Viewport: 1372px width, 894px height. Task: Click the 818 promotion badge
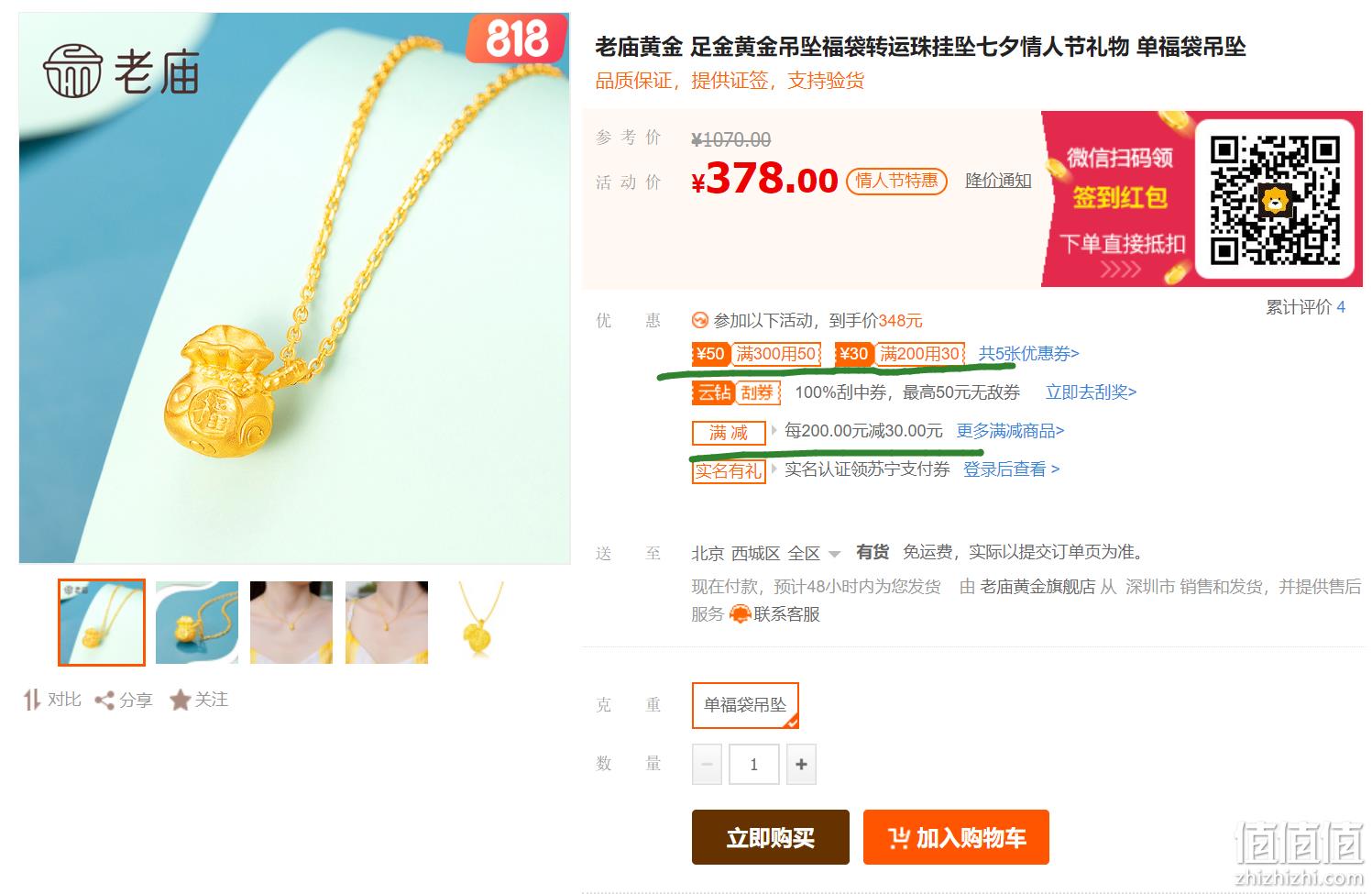516,38
